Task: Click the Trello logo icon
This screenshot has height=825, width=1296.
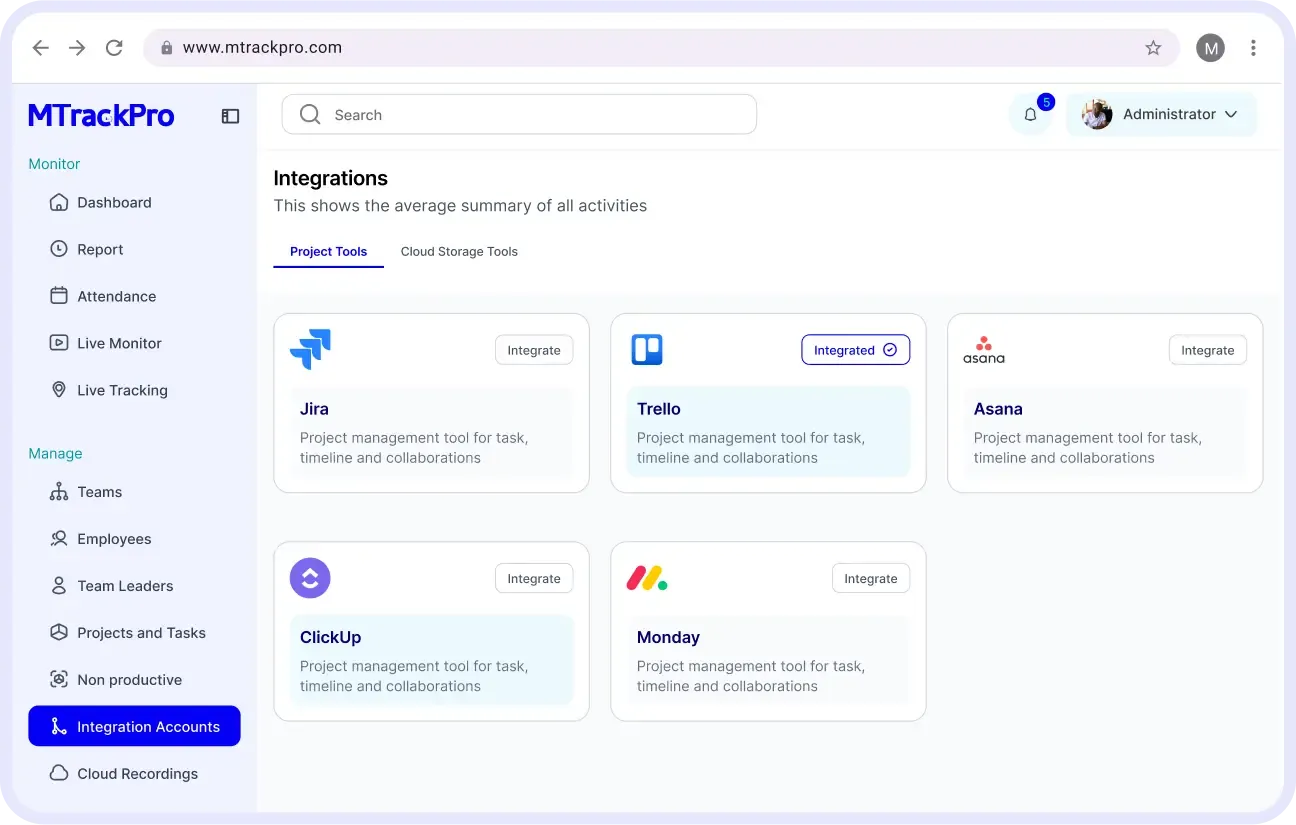Action: [x=647, y=350]
